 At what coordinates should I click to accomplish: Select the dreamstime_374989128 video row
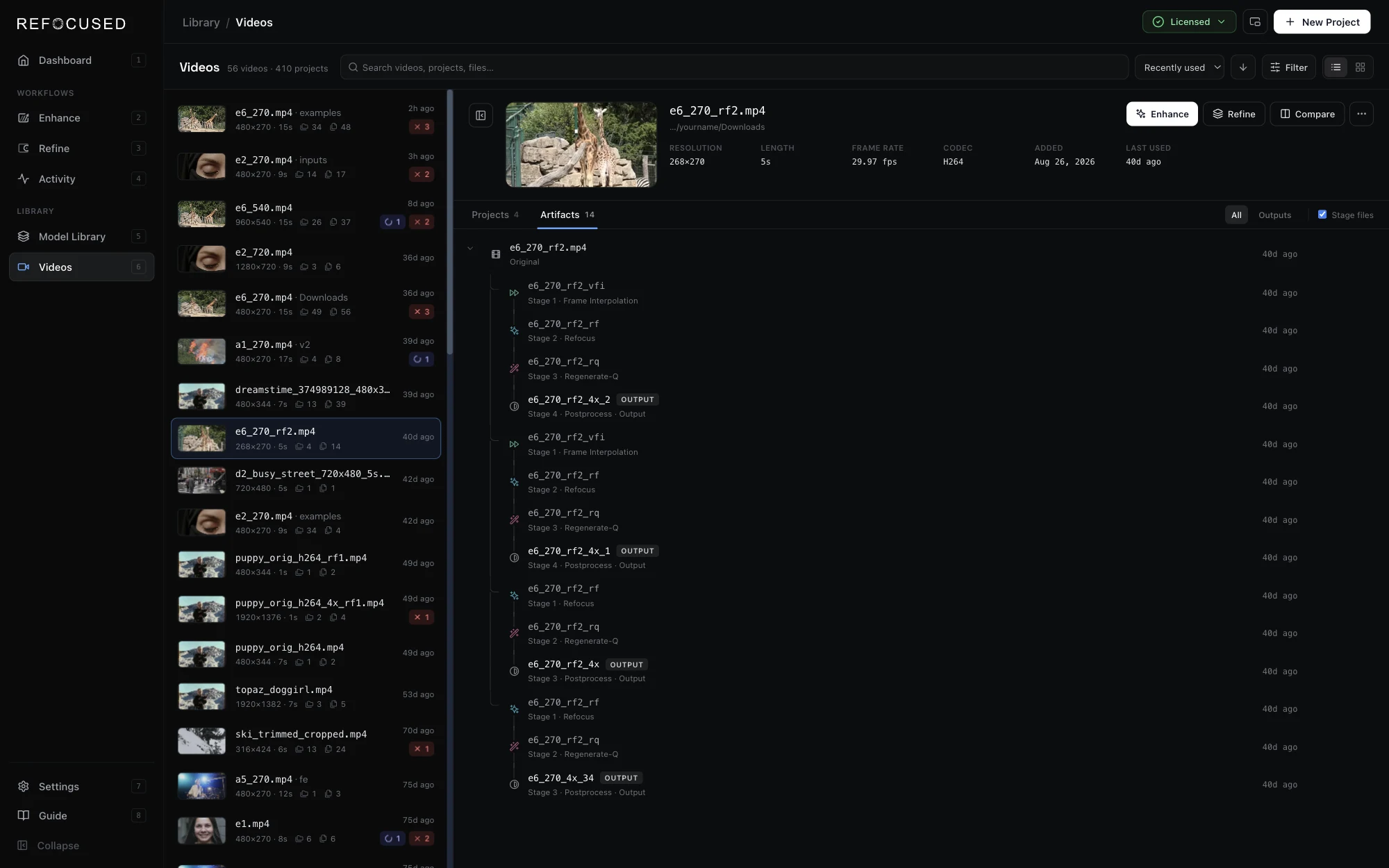tap(306, 397)
